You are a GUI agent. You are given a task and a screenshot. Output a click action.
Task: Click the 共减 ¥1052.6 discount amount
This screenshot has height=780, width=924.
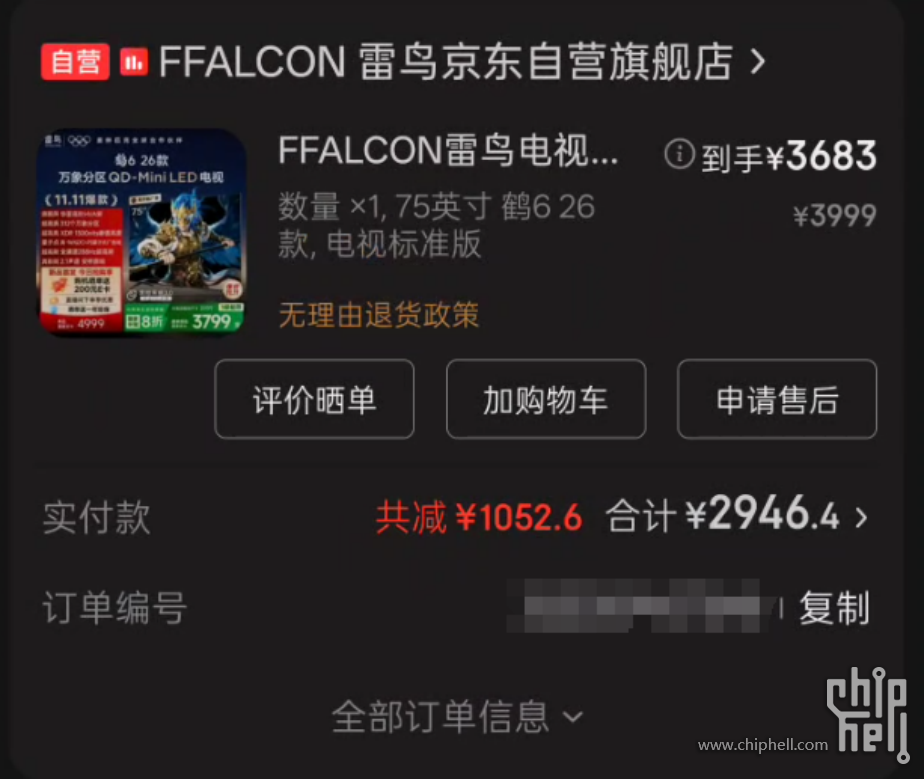tap(478, 517)
